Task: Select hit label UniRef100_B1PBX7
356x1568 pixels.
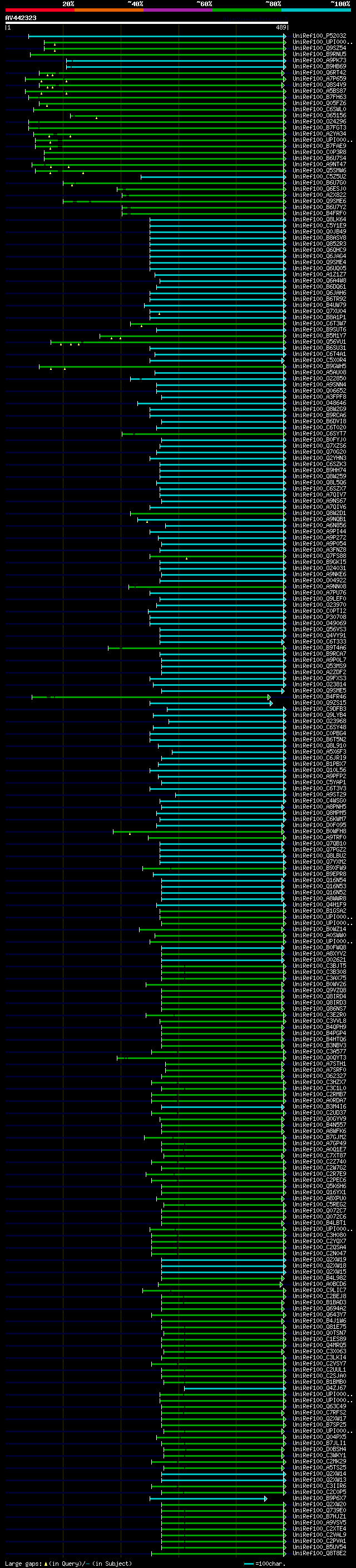Action: tap(319, 764)
